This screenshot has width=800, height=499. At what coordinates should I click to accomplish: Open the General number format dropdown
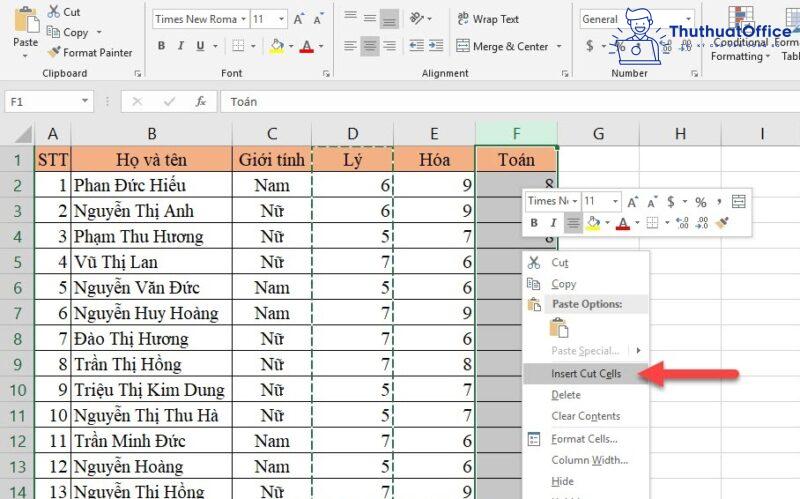click(x=689, y=19)
